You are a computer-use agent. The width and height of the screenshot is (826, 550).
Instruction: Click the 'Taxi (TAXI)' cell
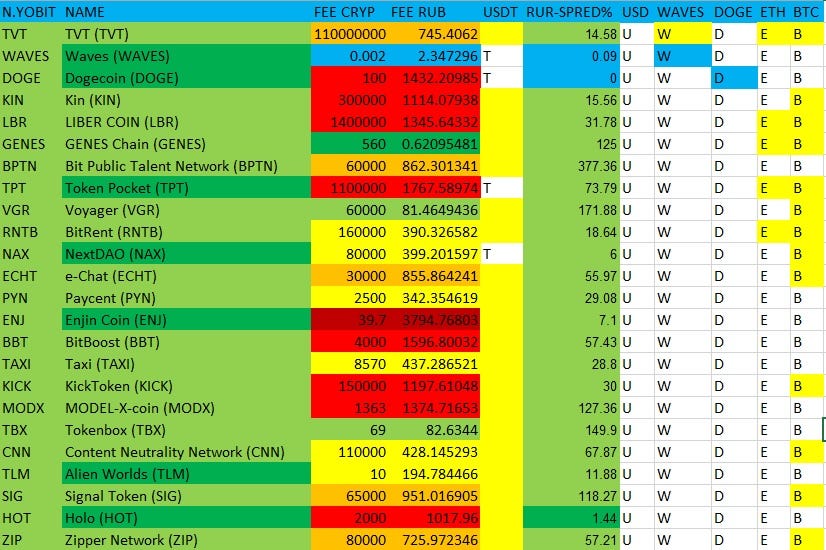[186, 364]
